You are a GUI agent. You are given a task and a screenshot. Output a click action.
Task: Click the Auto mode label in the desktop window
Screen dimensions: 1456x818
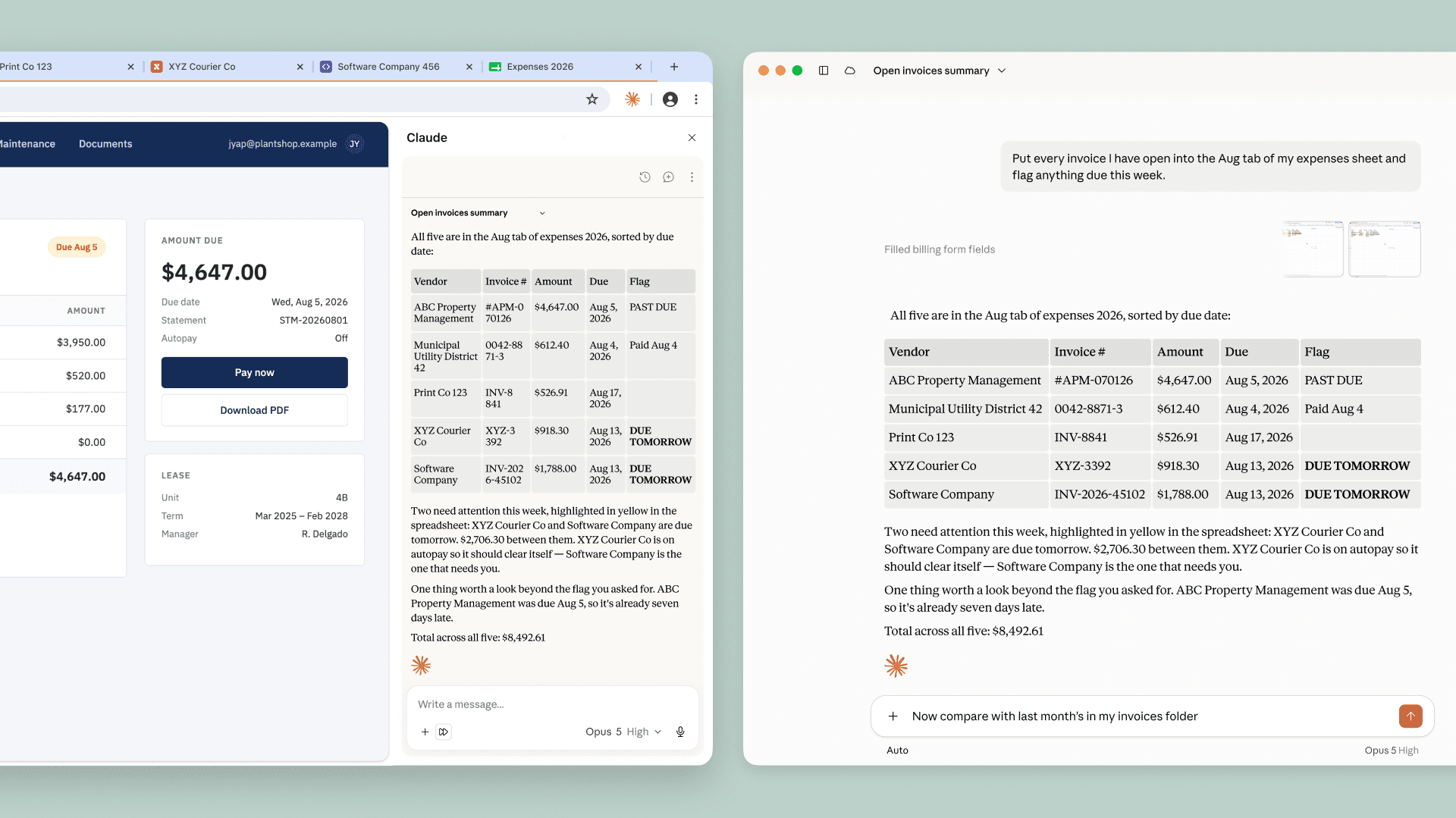tap(897, 751)
